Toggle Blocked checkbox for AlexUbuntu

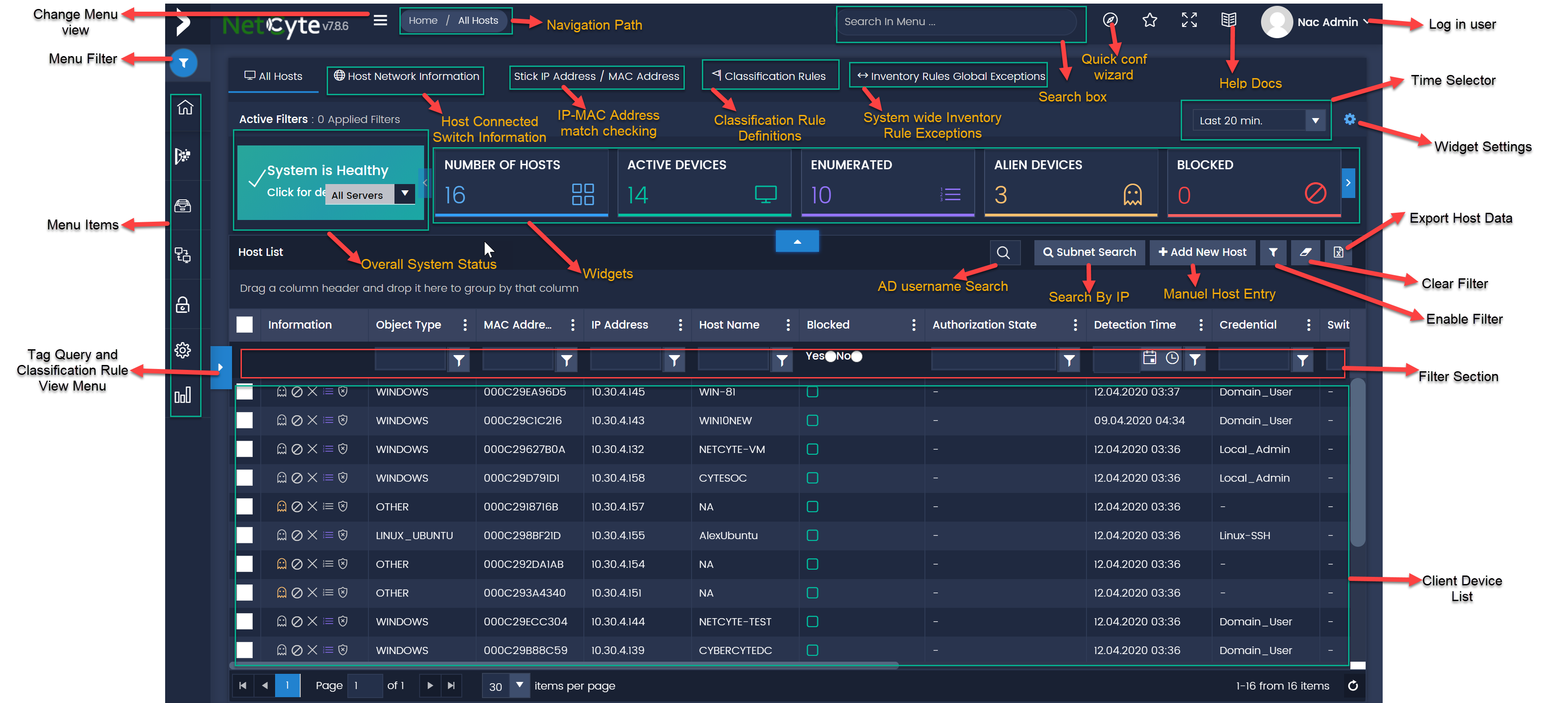pyautogui.click(x=812, y=535)
